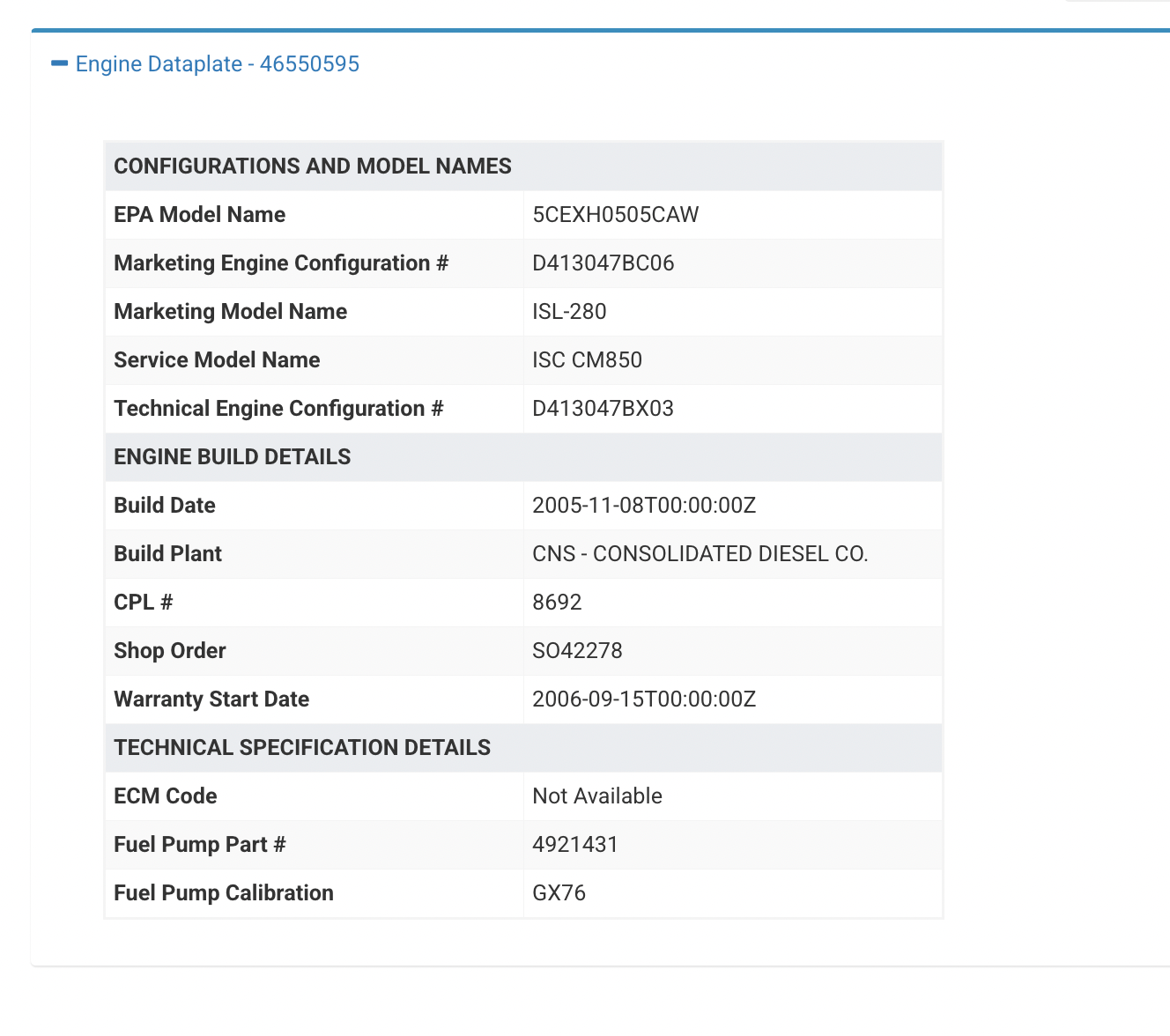Screen dimensions: 1170x1036
Task: Select the Build Plant row label
Action: [x=167, y=554]
